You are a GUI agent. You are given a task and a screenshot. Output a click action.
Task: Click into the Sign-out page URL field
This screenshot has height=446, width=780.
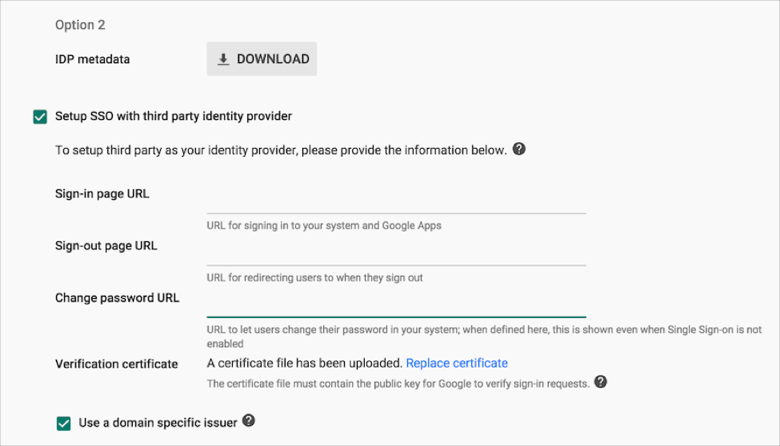pyautogui.click(x=396, y=254)
